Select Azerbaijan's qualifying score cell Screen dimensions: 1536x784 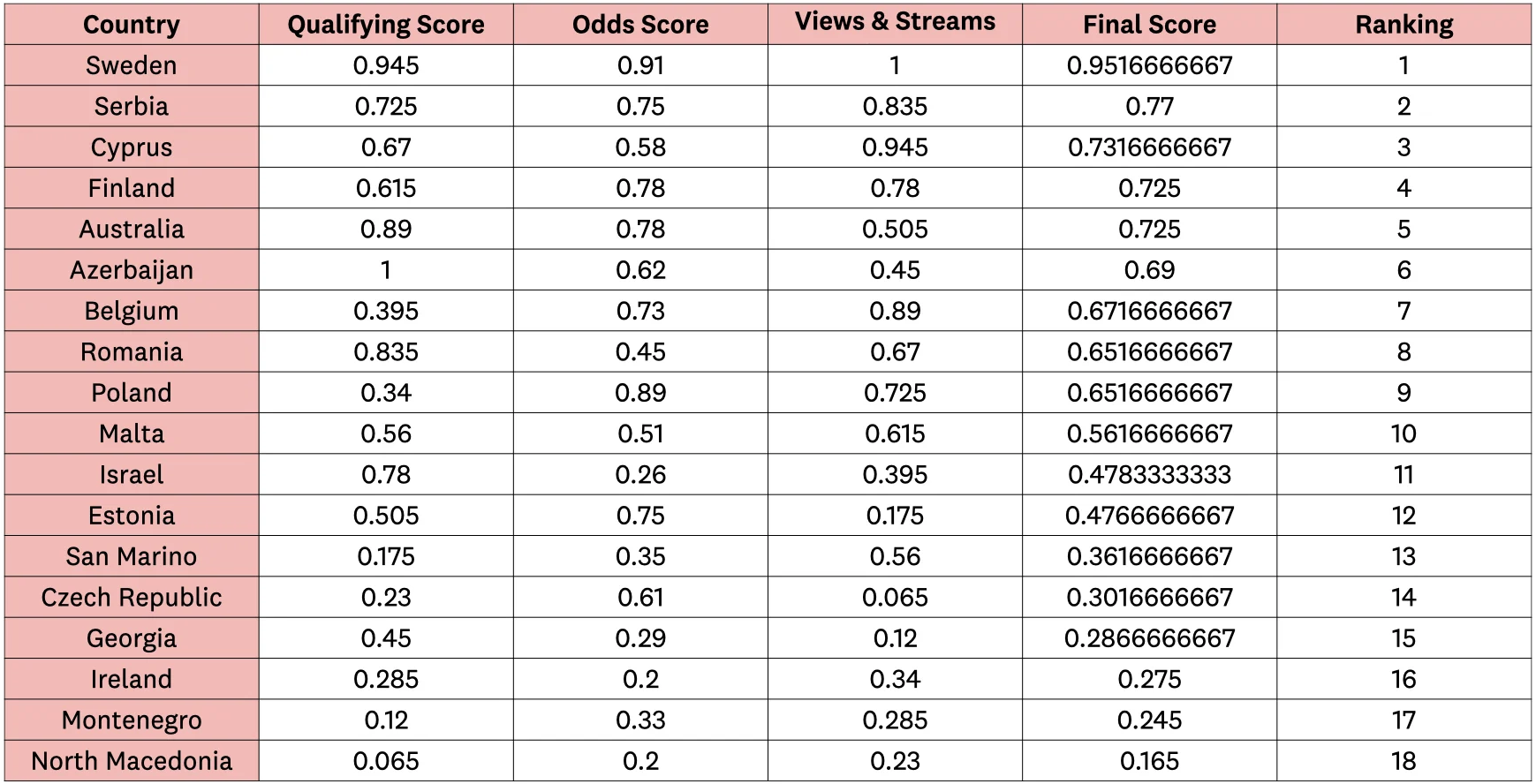(386, 270)
